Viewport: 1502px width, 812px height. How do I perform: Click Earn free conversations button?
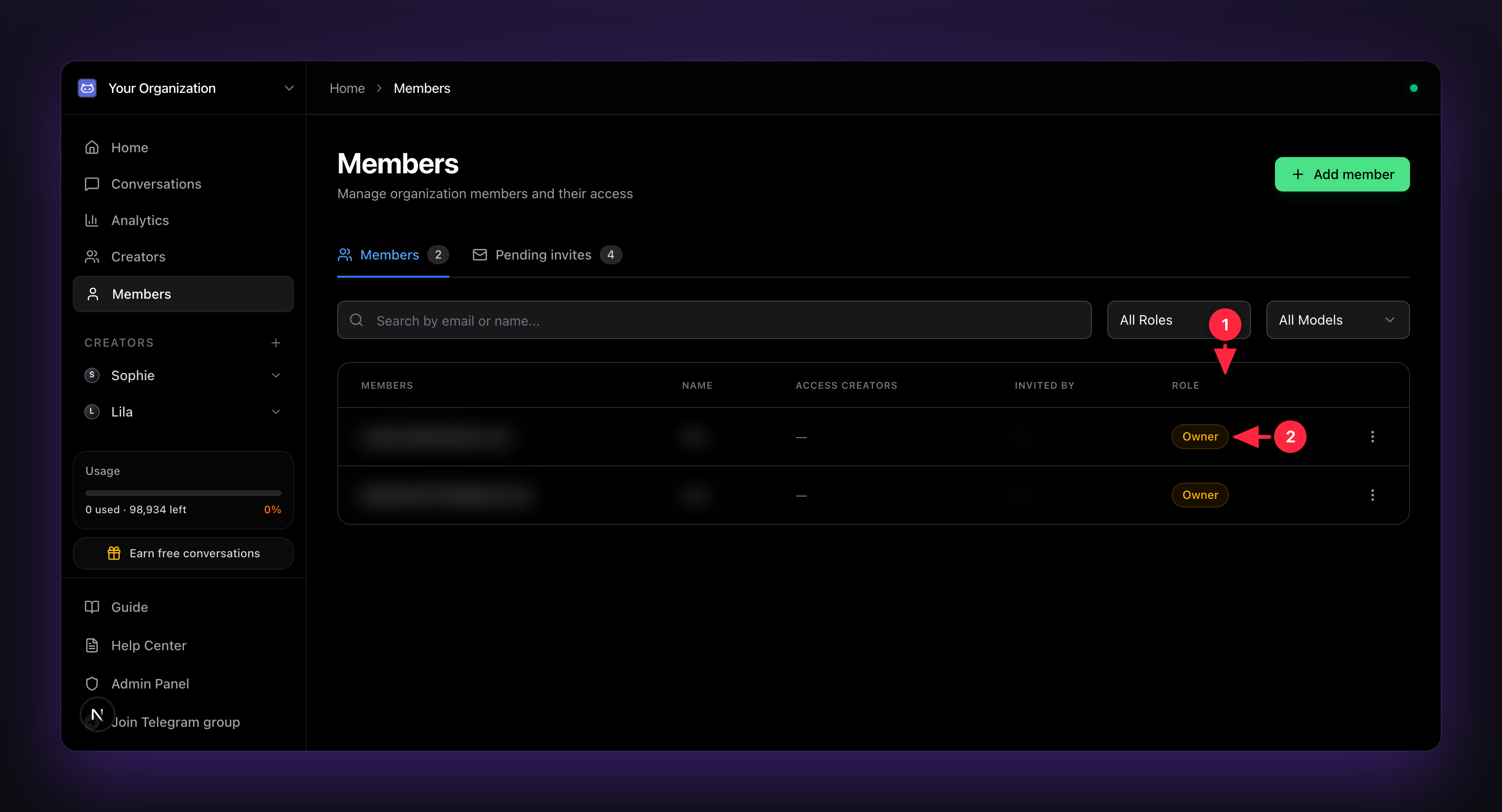pos(183,553)
